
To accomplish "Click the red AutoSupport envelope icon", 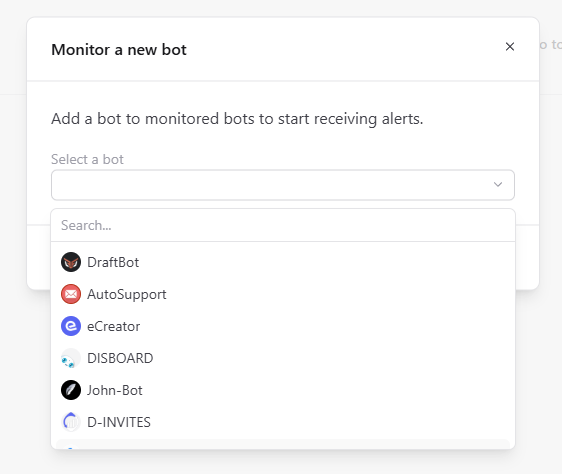I will point(71,294).
